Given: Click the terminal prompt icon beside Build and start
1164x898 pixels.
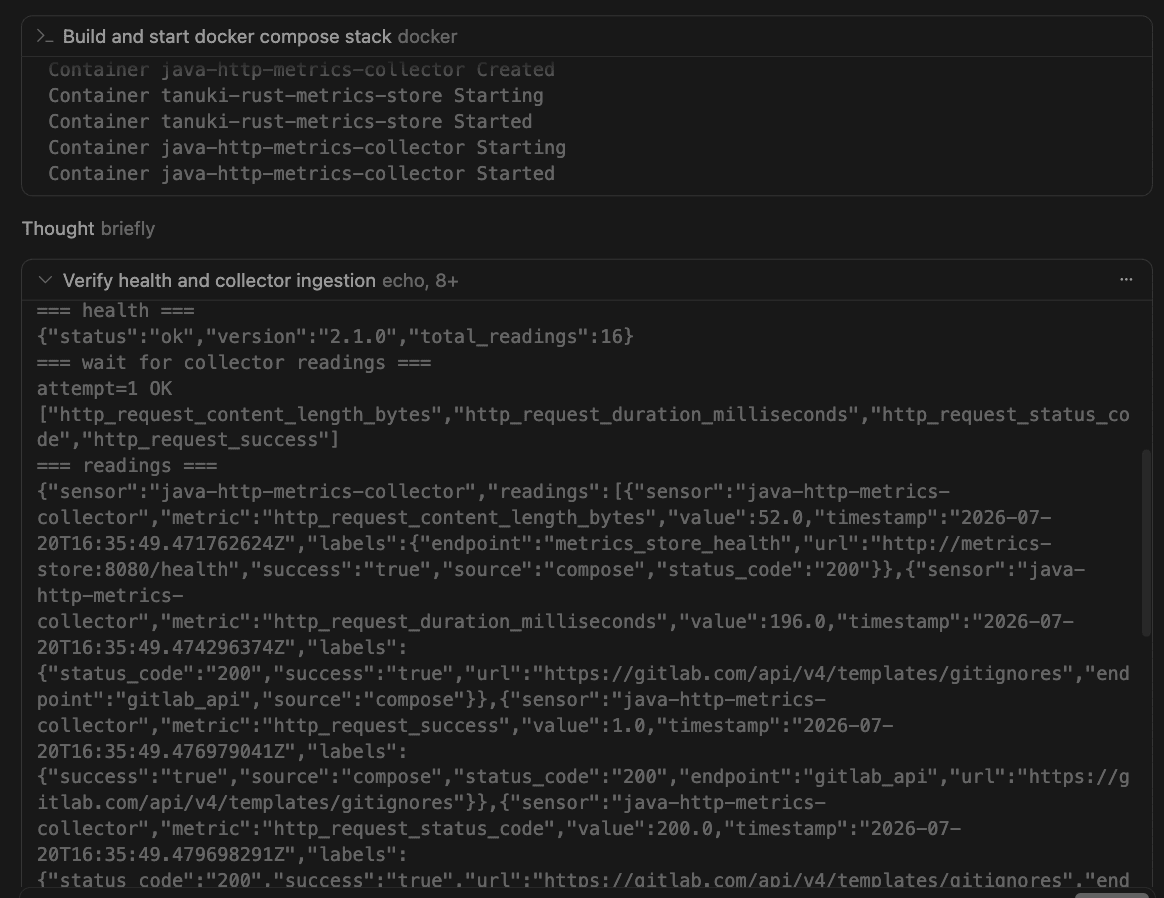Looking at the screenshot, I should (x=45, y=36).
